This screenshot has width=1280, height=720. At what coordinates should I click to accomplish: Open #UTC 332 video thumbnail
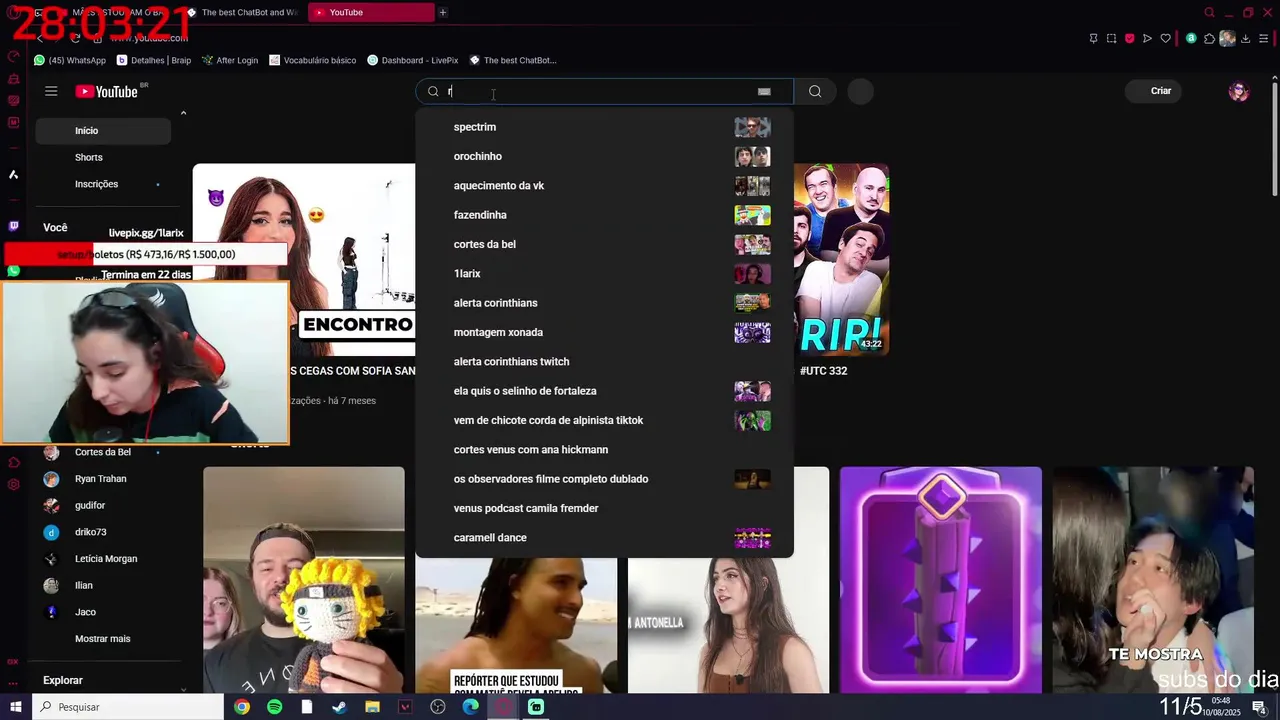click(841, 260)
